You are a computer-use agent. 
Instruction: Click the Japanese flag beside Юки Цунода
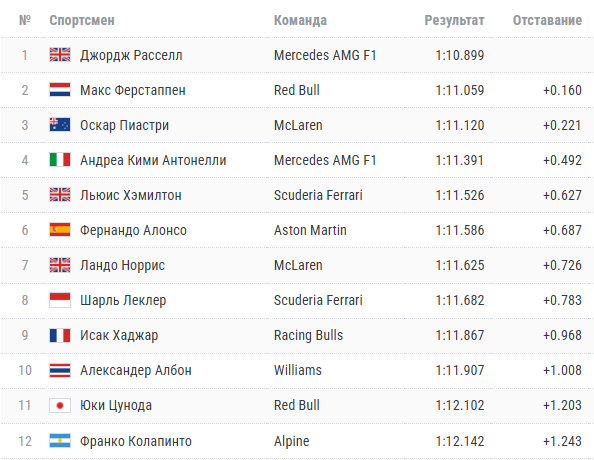pos(60,405)
